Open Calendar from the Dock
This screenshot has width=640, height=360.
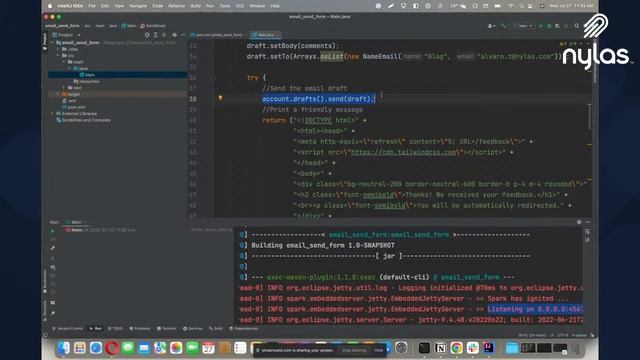tap(209, 348)
